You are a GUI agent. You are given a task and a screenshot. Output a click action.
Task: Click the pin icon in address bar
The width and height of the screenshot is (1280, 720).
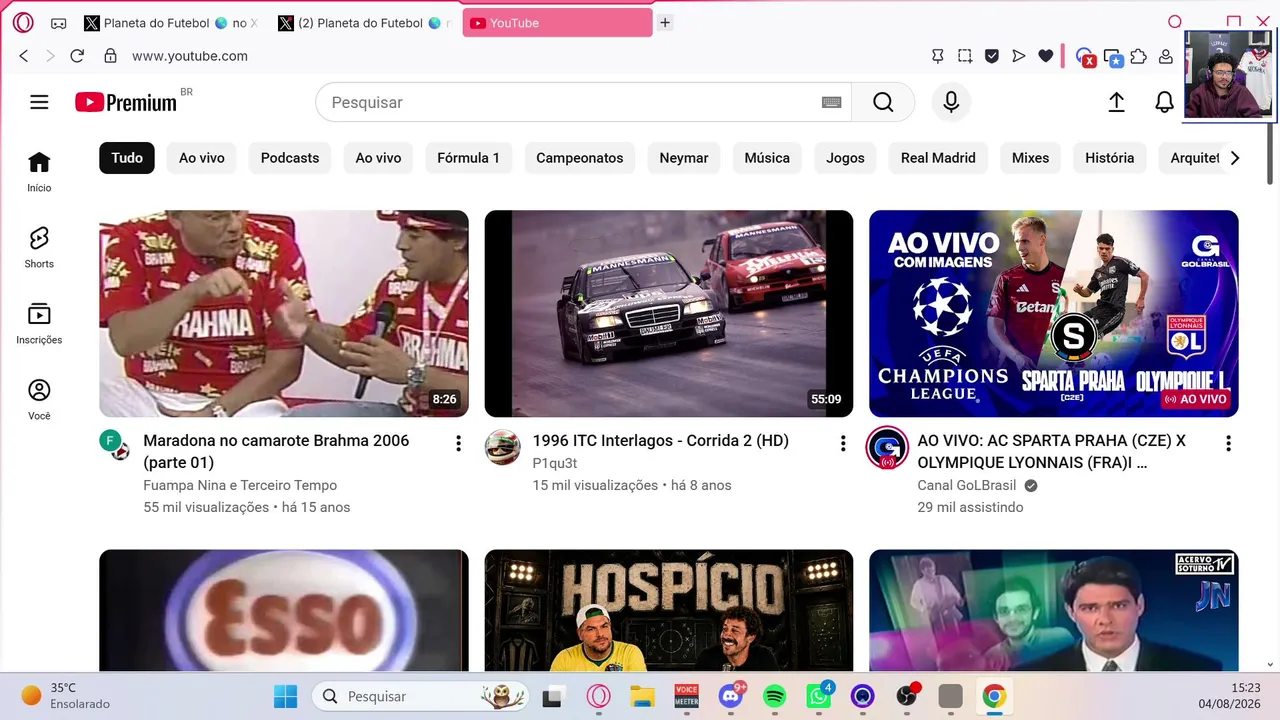(937, 56)
